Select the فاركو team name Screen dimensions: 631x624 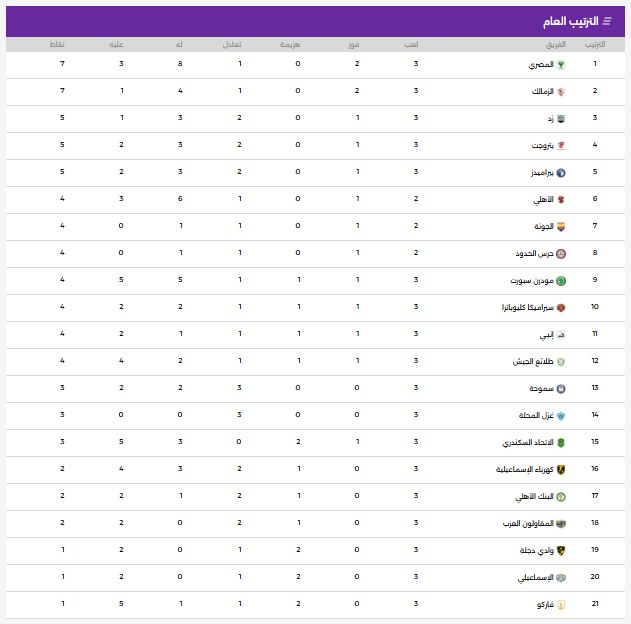pyautogui.click(x=545, y=604)
